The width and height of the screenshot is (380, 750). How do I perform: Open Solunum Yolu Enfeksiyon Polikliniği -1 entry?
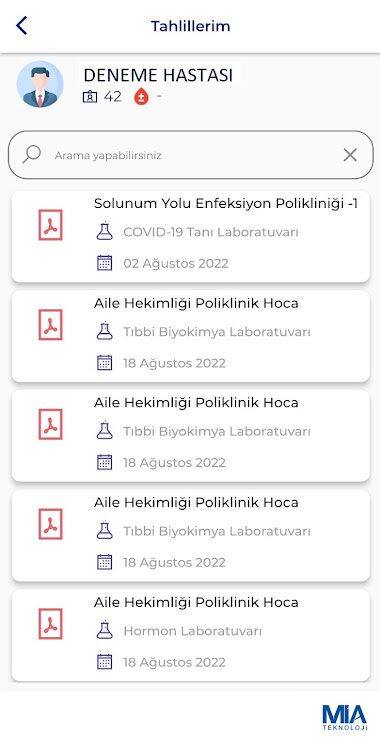190,237
